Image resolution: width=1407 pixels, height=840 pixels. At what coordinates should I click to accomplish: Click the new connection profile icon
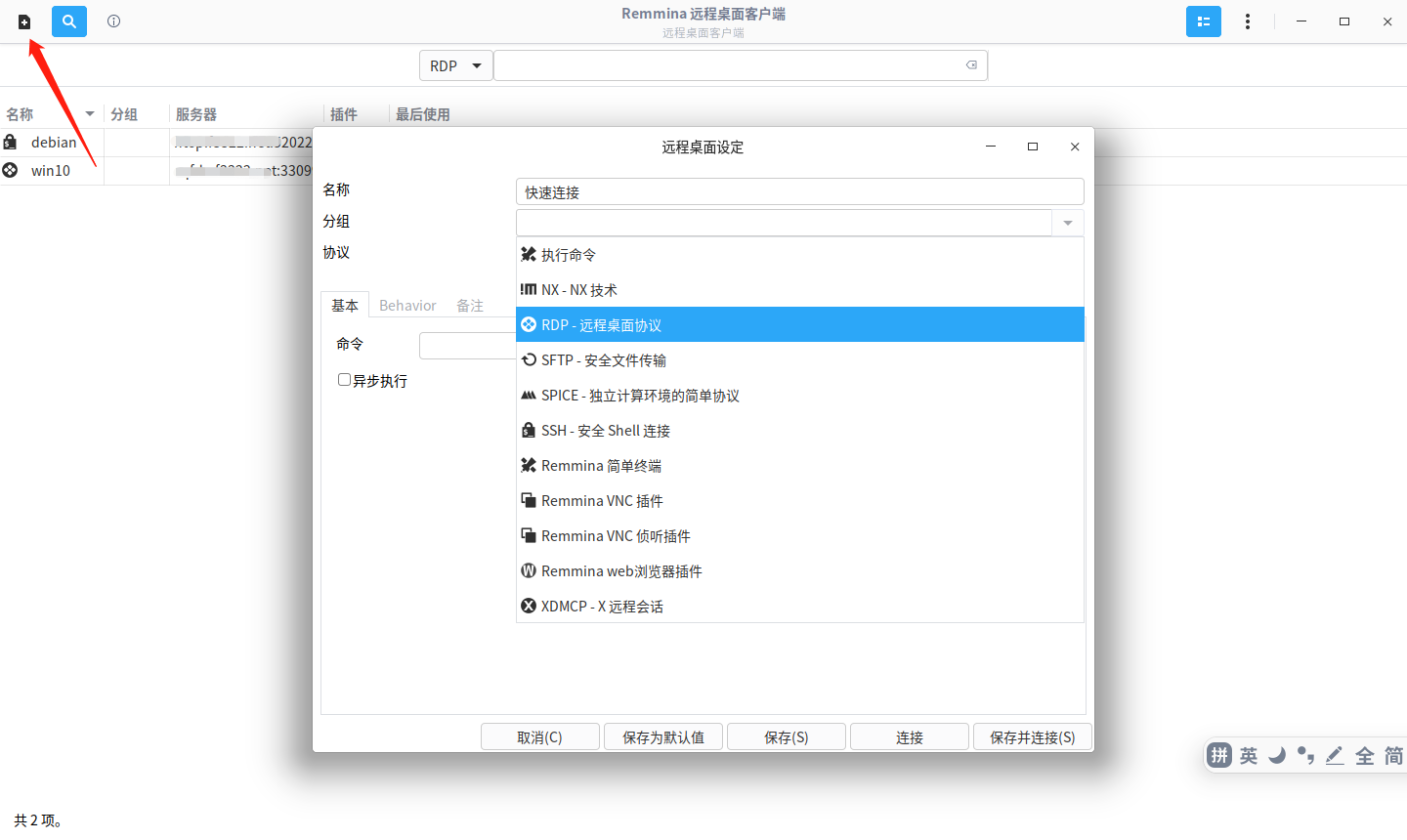(x=24, y=21)
